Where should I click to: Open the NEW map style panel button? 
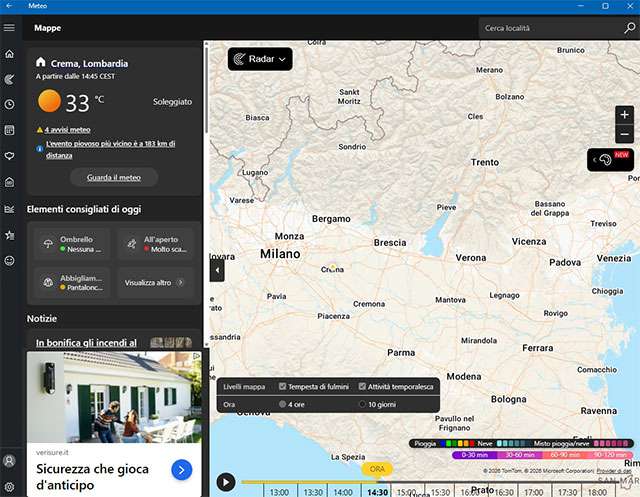610,160
